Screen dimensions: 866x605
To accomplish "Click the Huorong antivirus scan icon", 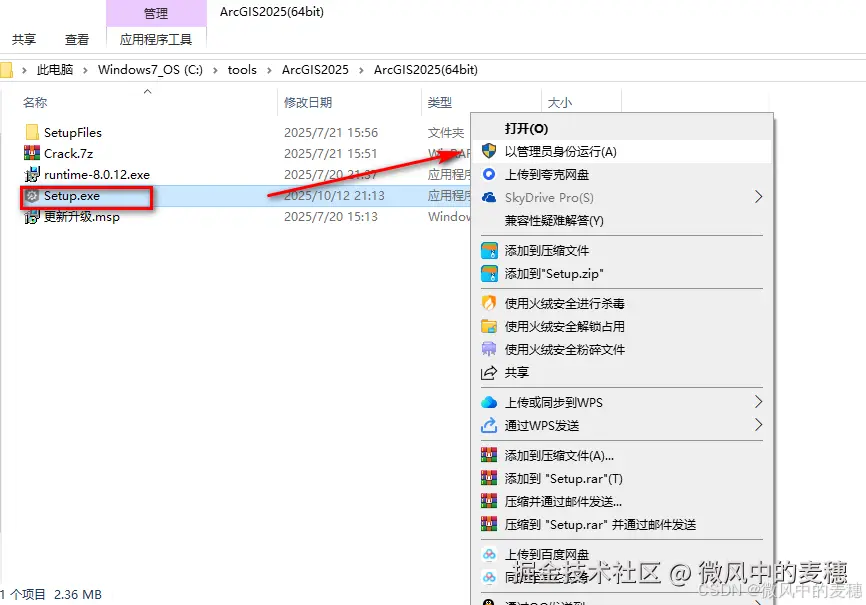I will pos(489,303).
